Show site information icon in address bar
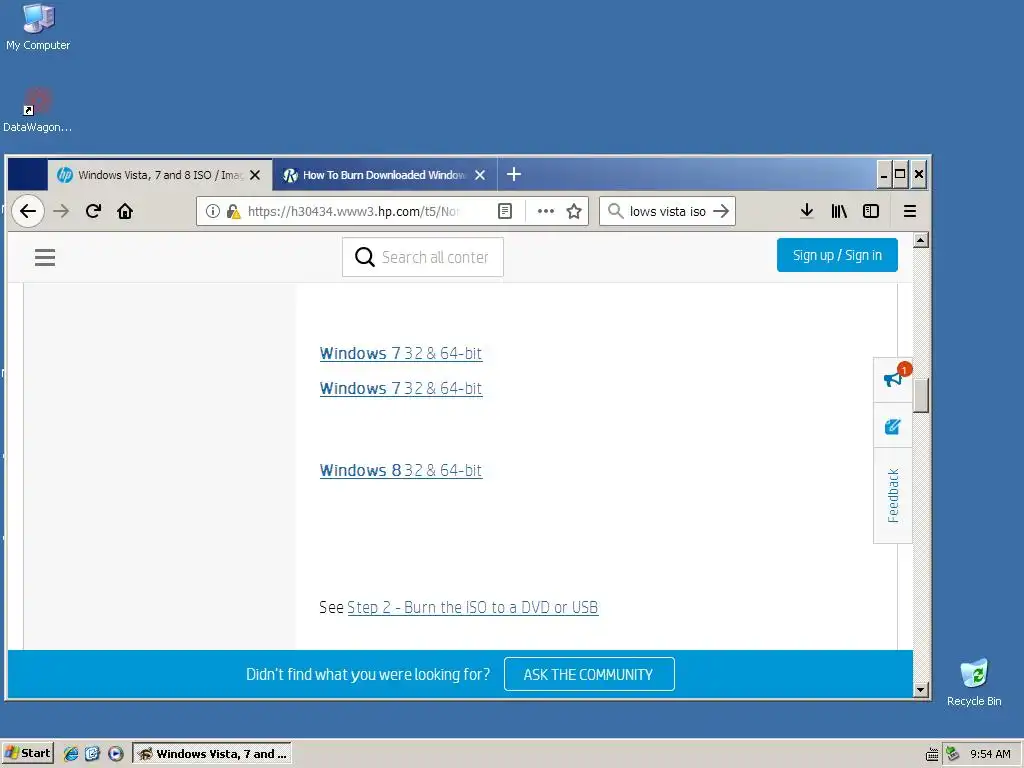The width and height of the screenshot is (1024, 768). (x=213, y=211)
